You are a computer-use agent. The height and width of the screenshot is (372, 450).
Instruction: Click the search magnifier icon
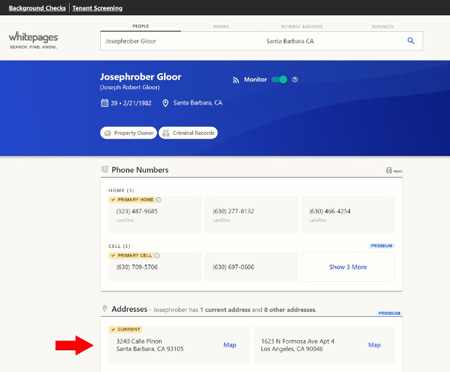(x=411, y=41)
